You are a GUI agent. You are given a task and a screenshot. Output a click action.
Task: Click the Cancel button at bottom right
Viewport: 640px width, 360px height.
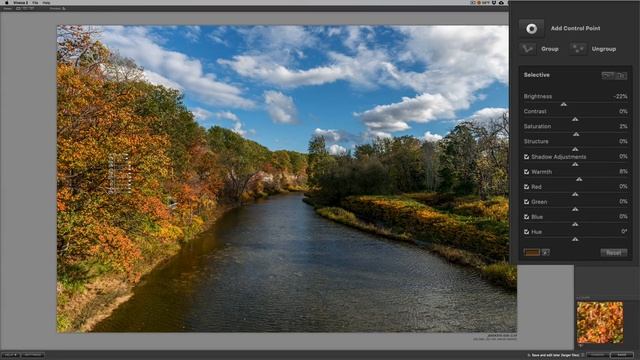[598, 355]
